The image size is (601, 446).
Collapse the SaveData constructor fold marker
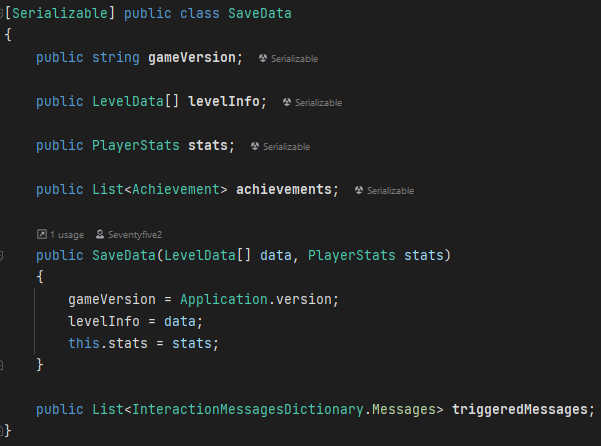(1, 256)
